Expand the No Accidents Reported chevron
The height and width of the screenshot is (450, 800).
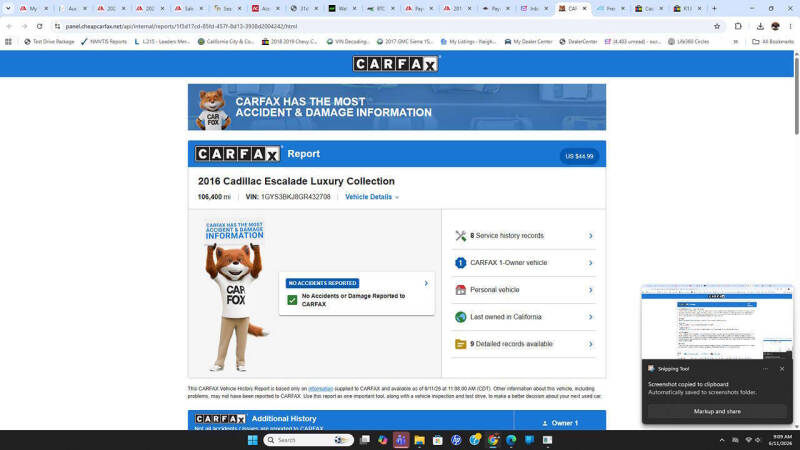(x=426, y=283)
